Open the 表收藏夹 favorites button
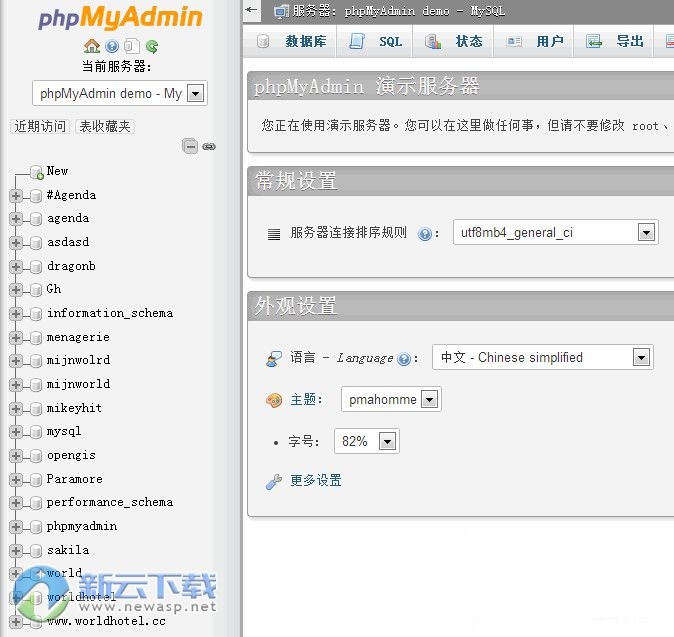674x637 pixels. tap(105, 126)
